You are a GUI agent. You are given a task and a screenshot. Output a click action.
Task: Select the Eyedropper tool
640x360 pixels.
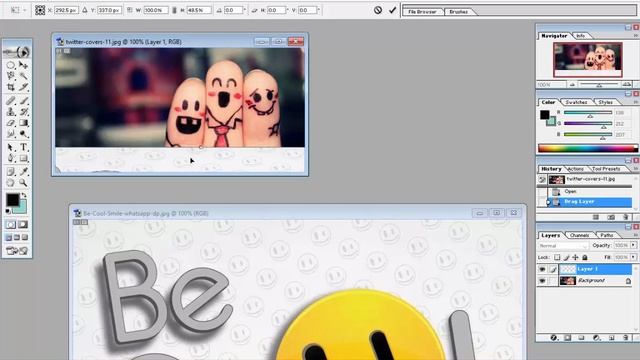coord(24,172)
